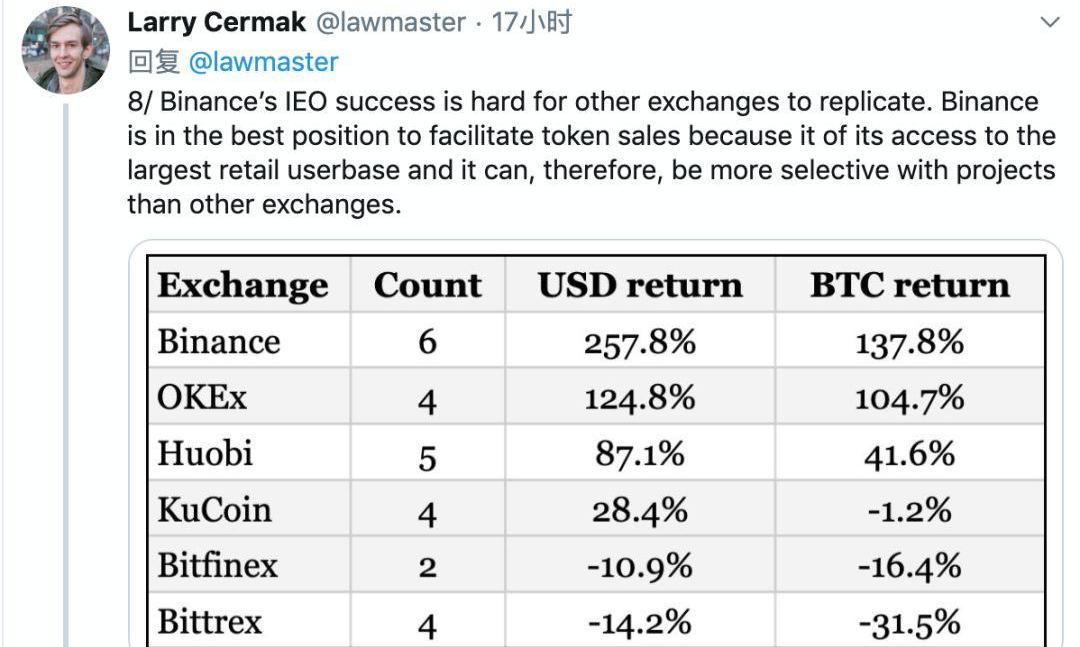Click the 257.8% USD return value
This screenshot has width=1080, height=647.
[640, 342]
